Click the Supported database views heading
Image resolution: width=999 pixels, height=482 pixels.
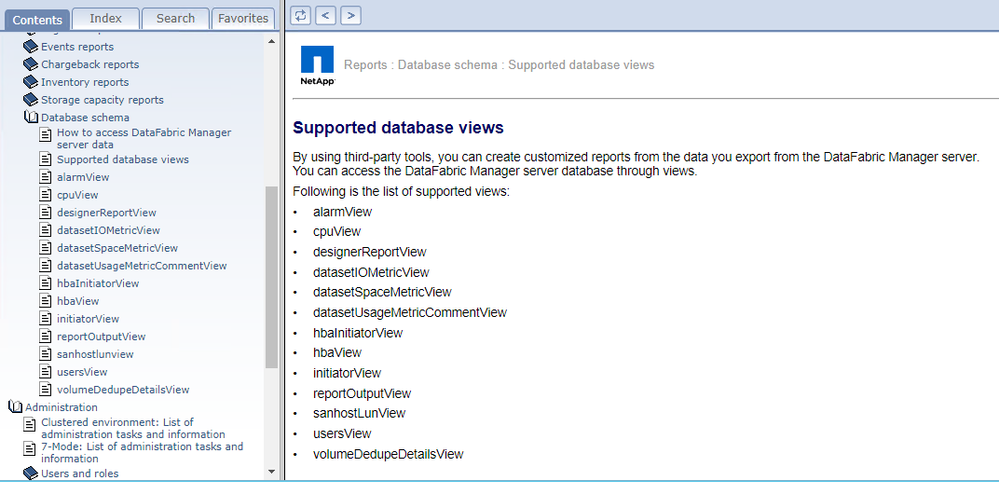(398, 128)
